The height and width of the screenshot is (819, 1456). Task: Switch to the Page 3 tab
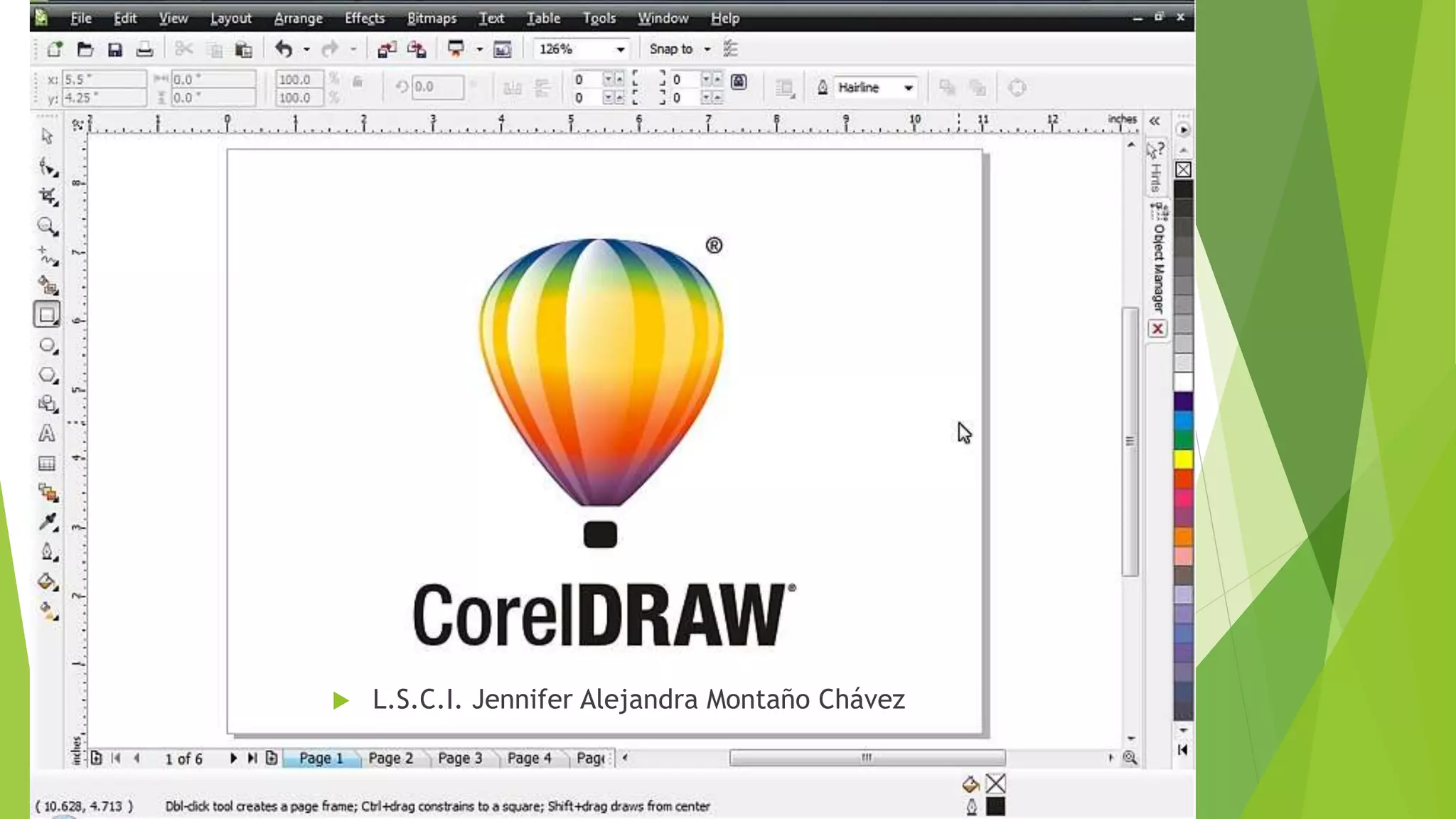pyautogui.click(x=459, y=758)
